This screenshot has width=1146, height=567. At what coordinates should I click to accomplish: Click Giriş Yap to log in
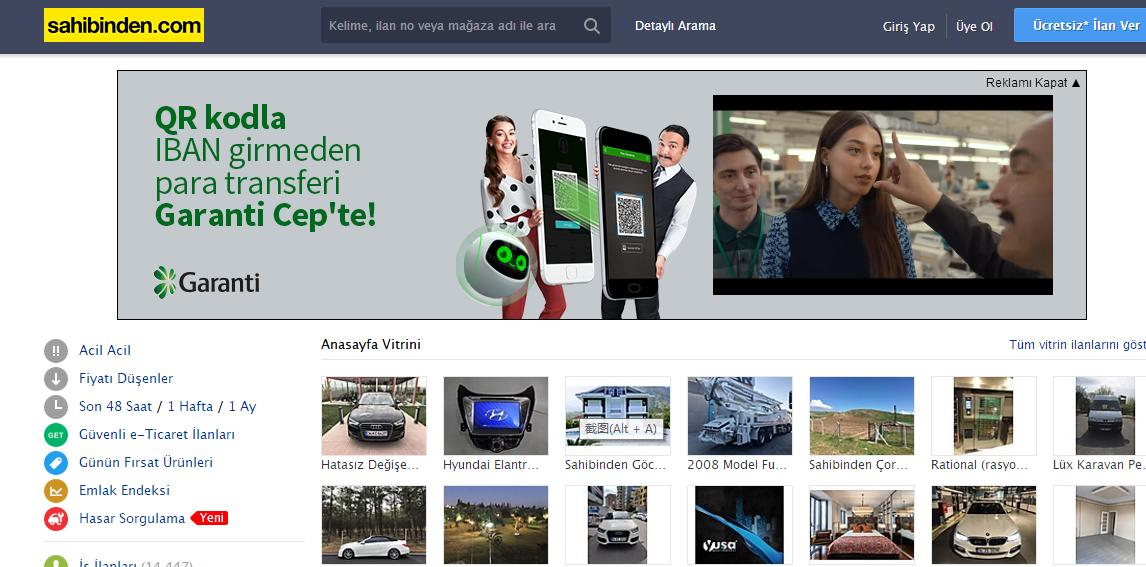[908, 26]
